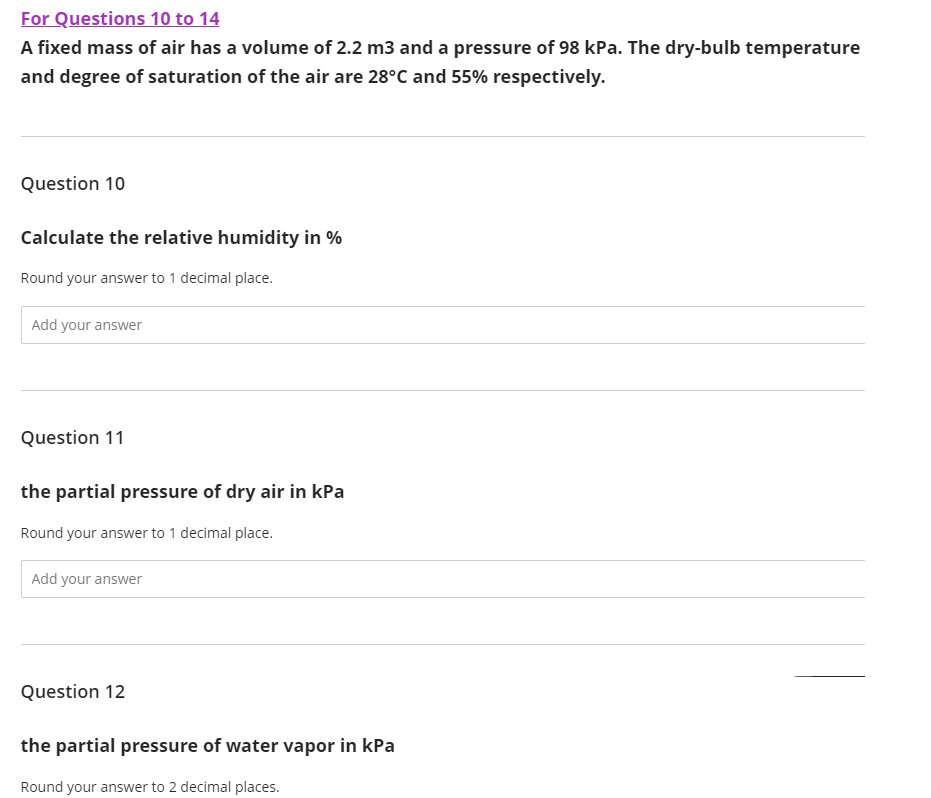Click the rounding hint under Question 11
This screenshot has width=931, height=798.
147,533
